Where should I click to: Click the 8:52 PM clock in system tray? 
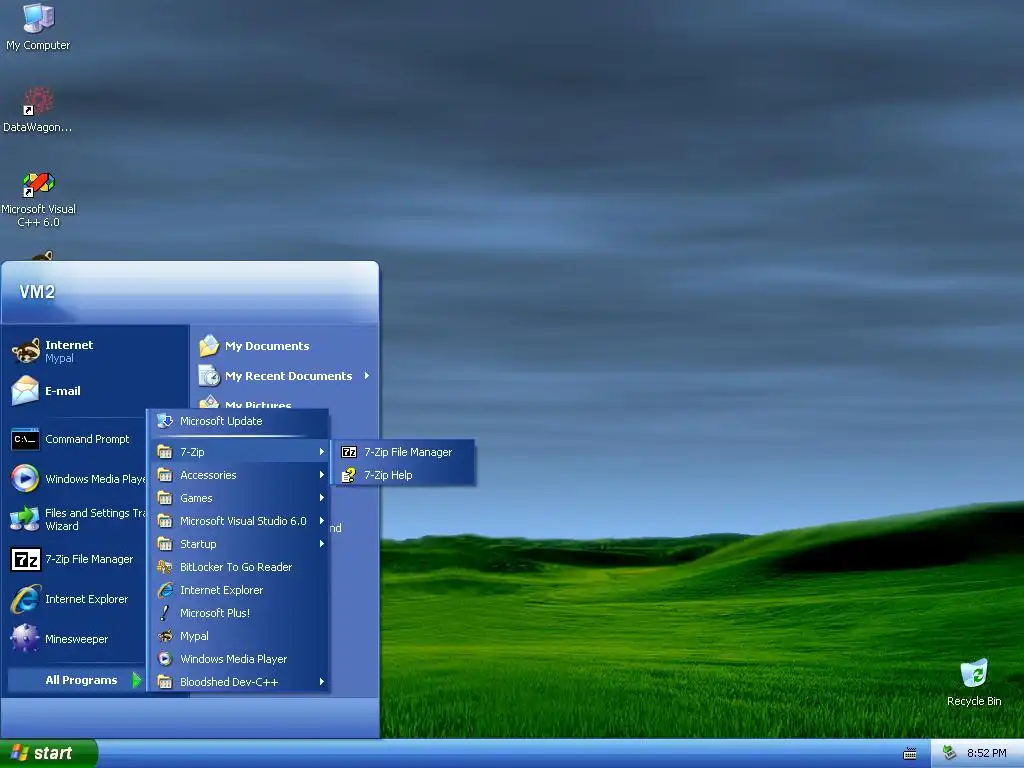[x=986, y=753]
